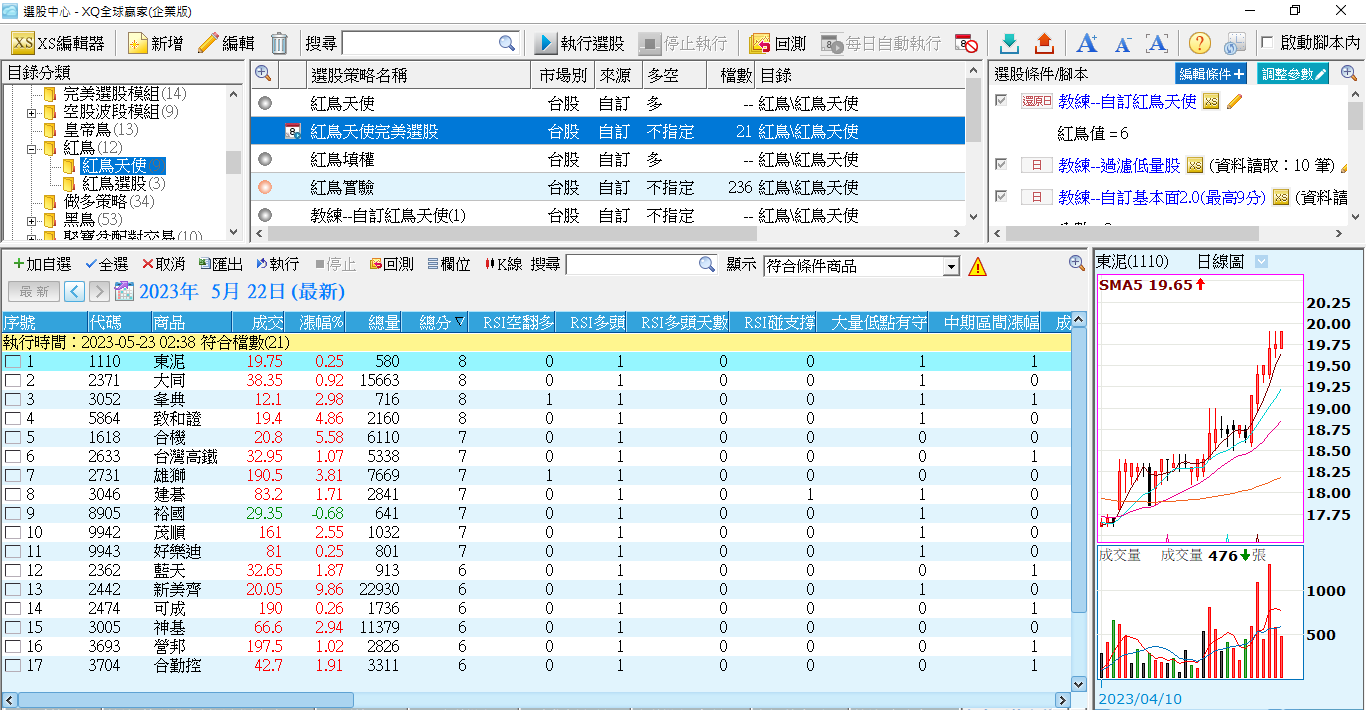The width and height of the screenshot is (1366, 710).
Task: Click the pencil icon beside 教練--自訂紅鳥天使
Action: point(1234,101)
